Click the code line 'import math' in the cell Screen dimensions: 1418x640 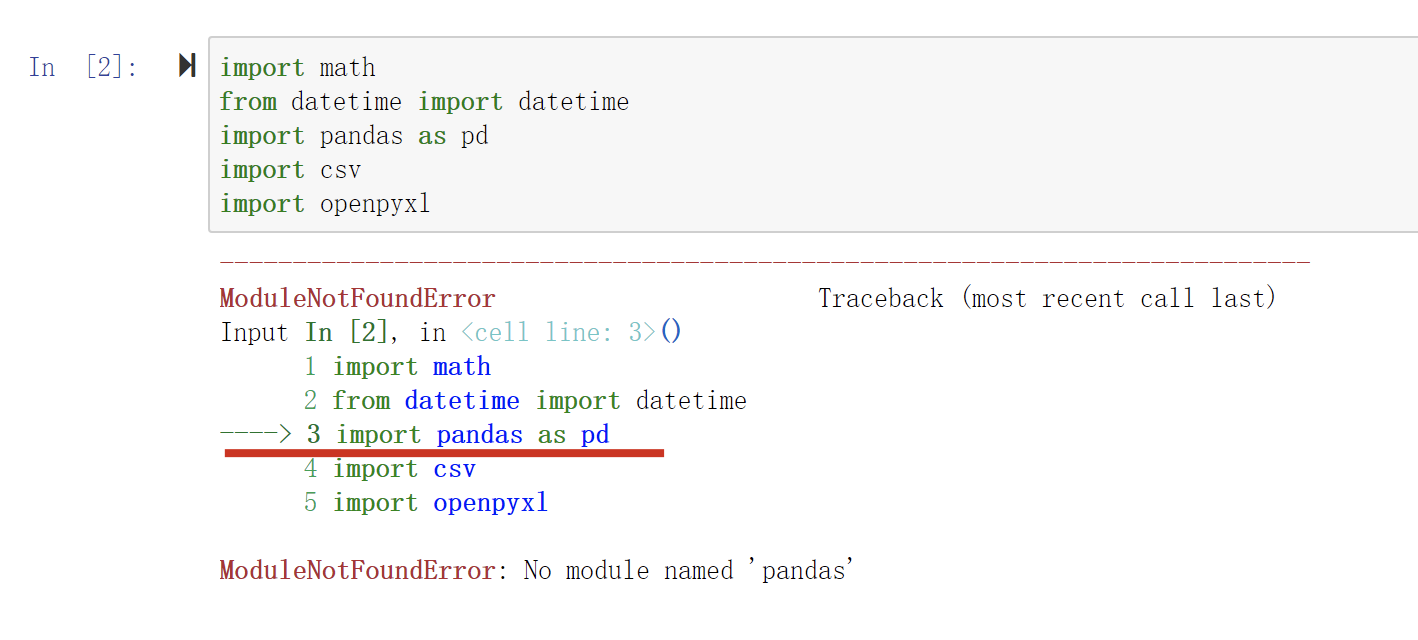pyautogui.click(x=298, y=68)
